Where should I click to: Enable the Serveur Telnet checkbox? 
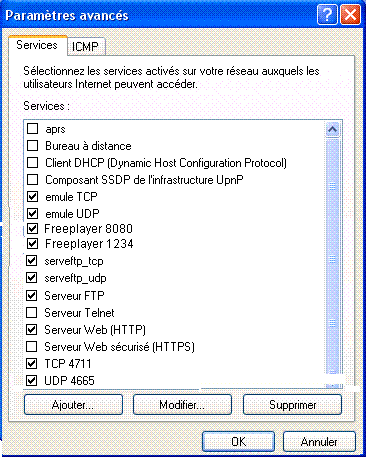pyautogui.click(x=32, y=312)
